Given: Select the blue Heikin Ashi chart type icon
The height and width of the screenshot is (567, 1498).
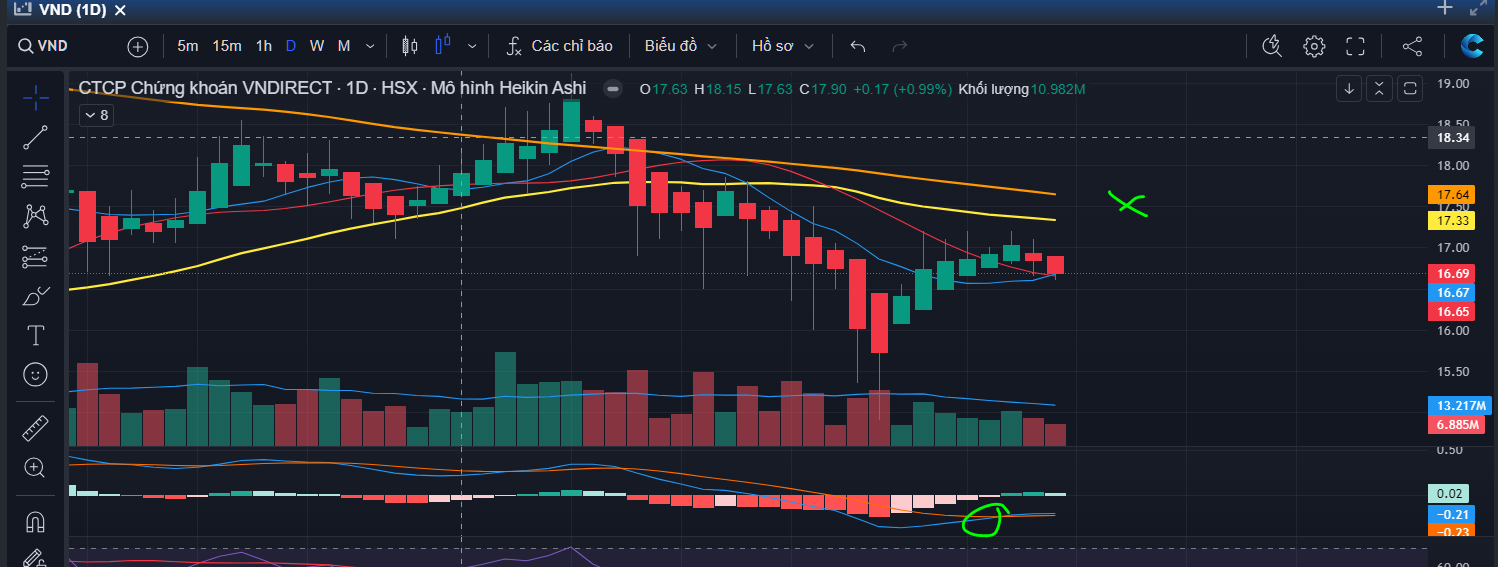Looking at the screenshot, I should (444, 46).
